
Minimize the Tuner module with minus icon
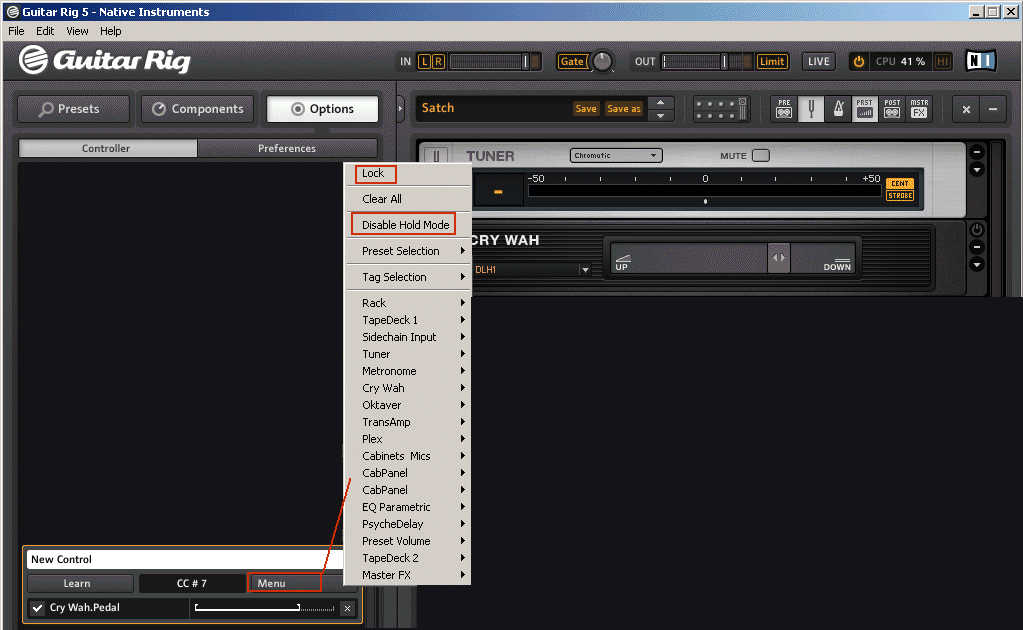click(977, 152)
